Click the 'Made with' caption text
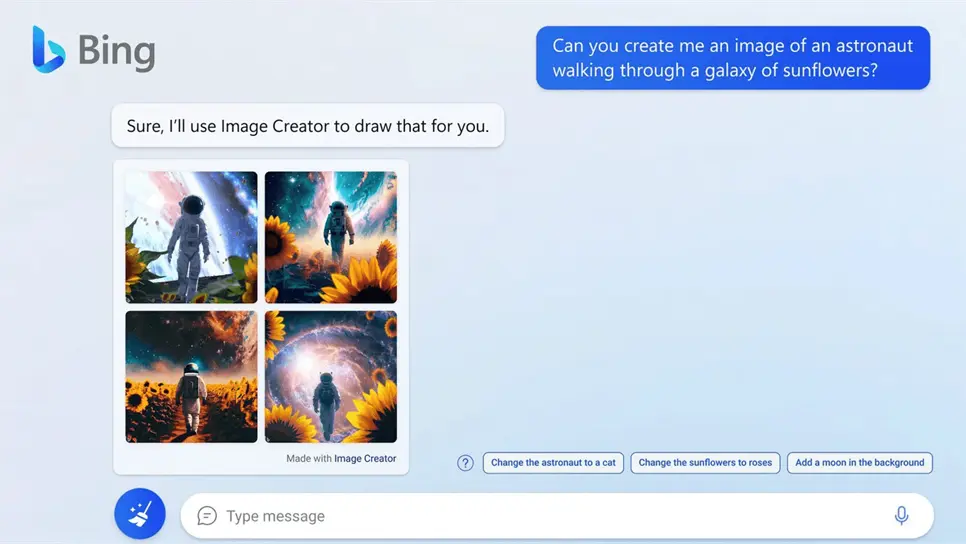This screenshot has width=966, height=544. (308, 459)
